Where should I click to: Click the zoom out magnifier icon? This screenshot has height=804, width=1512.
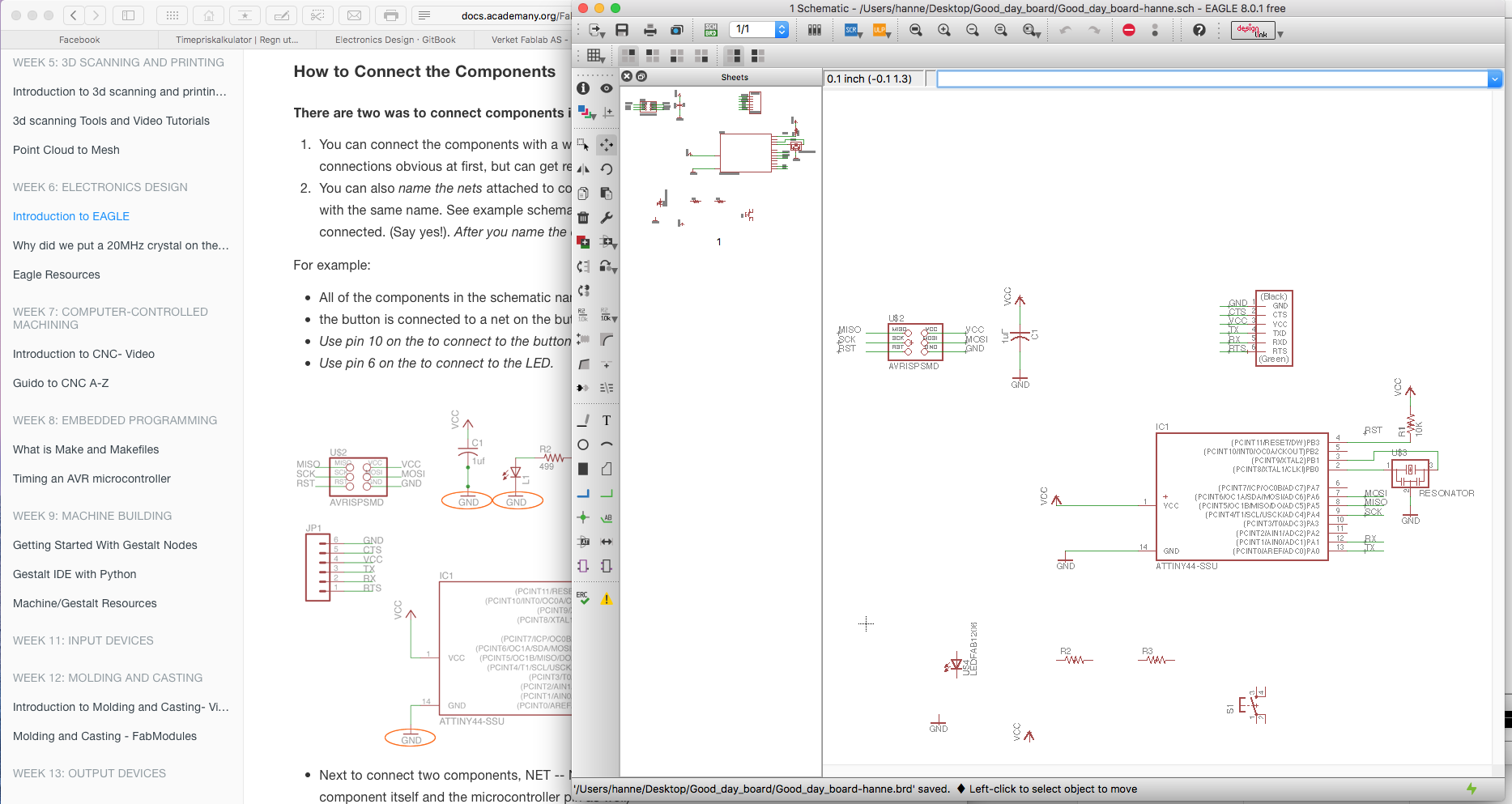(x=973, y=30)
